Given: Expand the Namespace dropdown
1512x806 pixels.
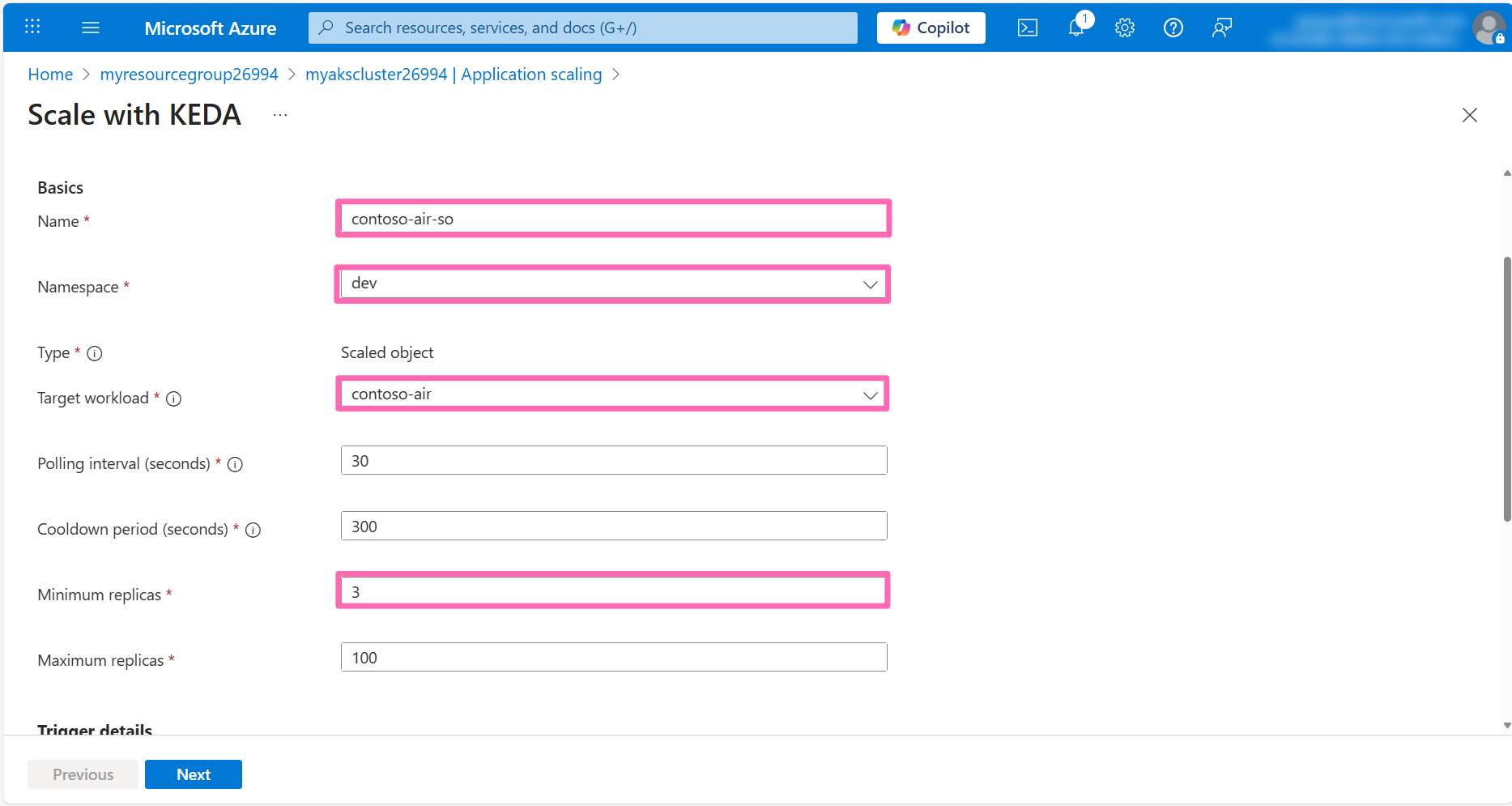Looking at the screenshot, I should click(870, 284).
